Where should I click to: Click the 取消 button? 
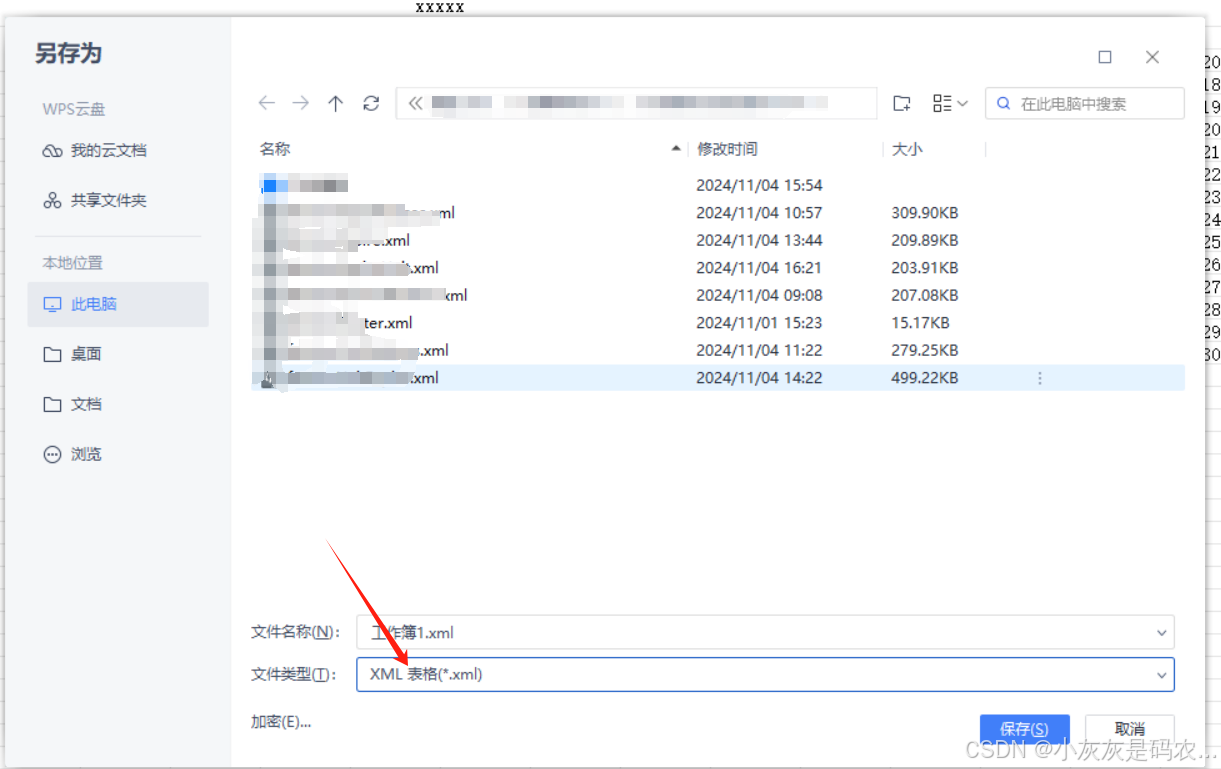coord(1129,728)
